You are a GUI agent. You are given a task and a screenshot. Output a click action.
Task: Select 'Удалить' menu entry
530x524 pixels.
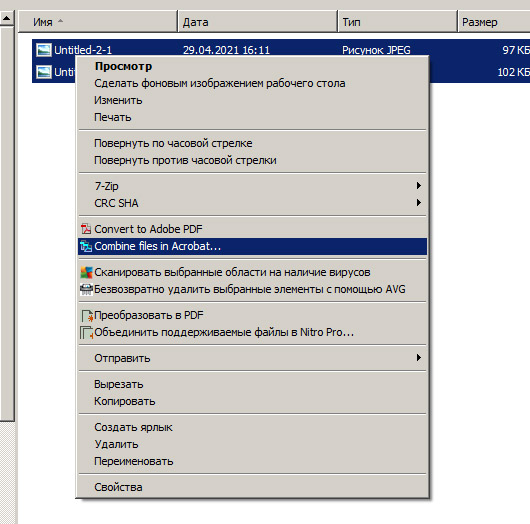tap(252, 444)
